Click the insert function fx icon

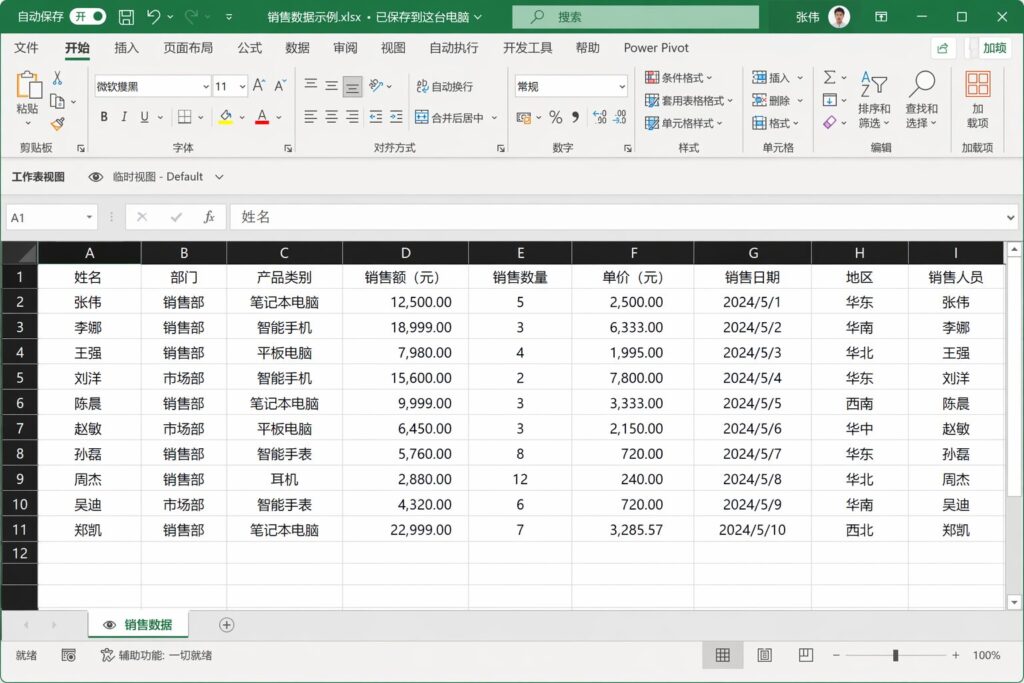pos(209,217)
